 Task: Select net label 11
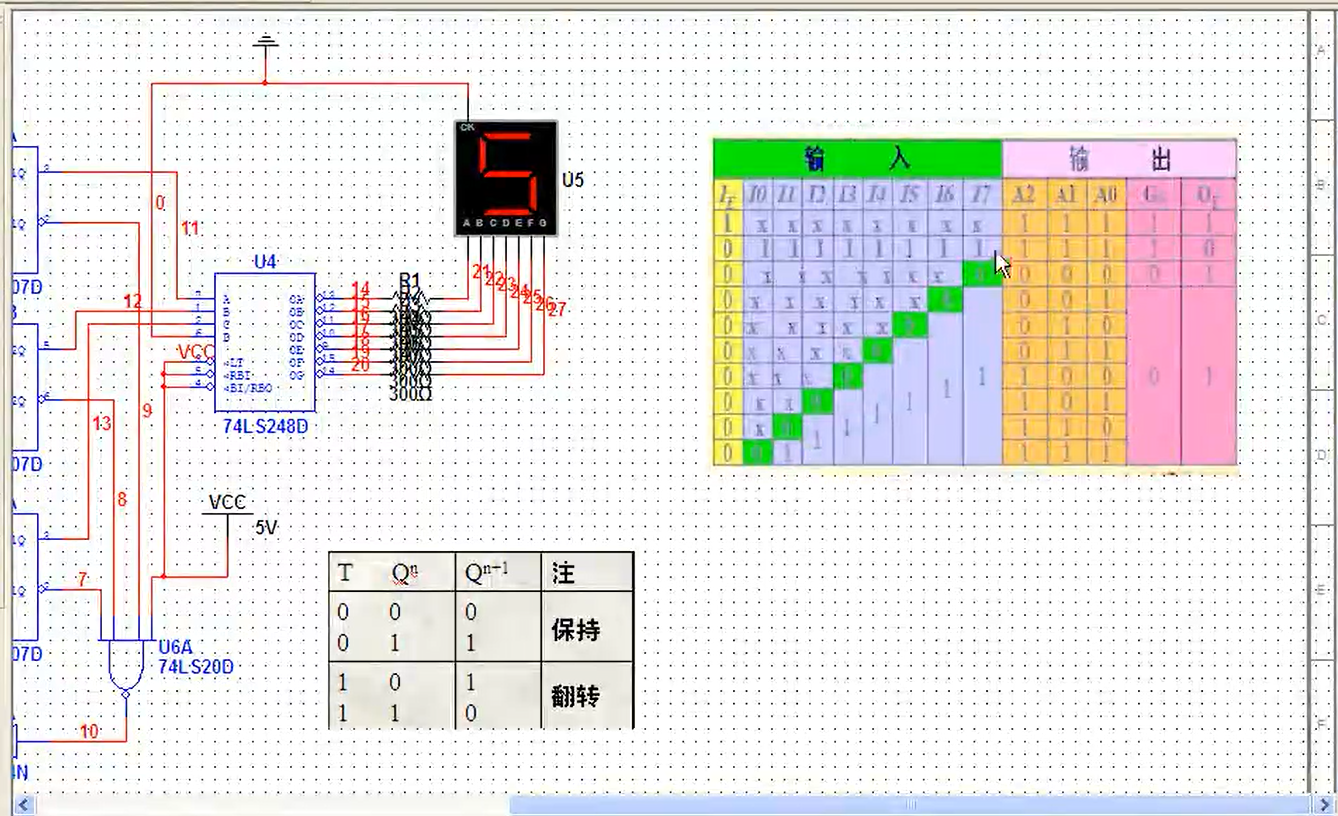click(190, 229)
